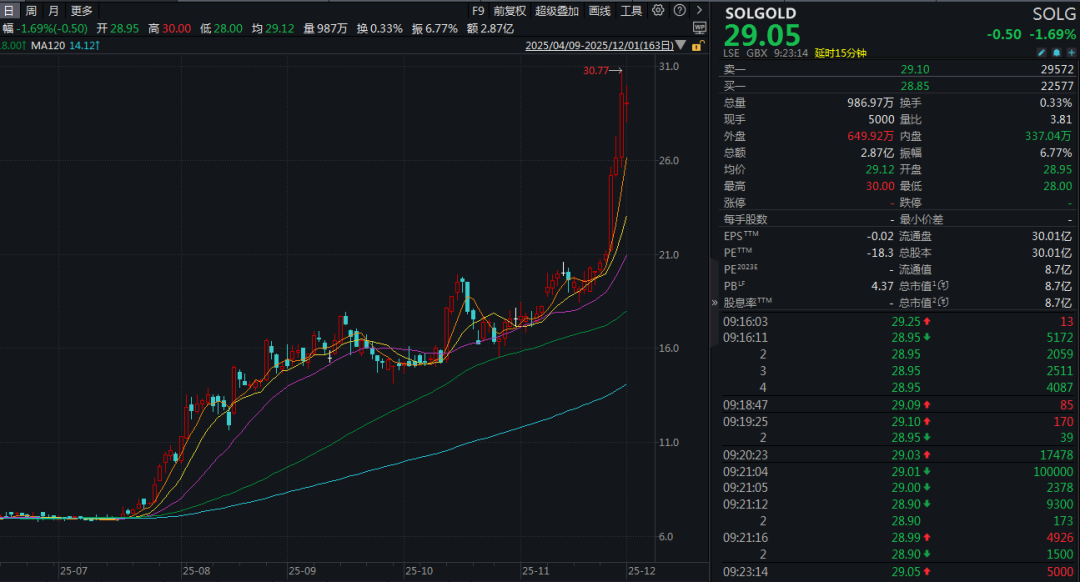Collapse quote panel using double chevron handle
Viewport: 1080px width, 582px height.
coord(713,302)
